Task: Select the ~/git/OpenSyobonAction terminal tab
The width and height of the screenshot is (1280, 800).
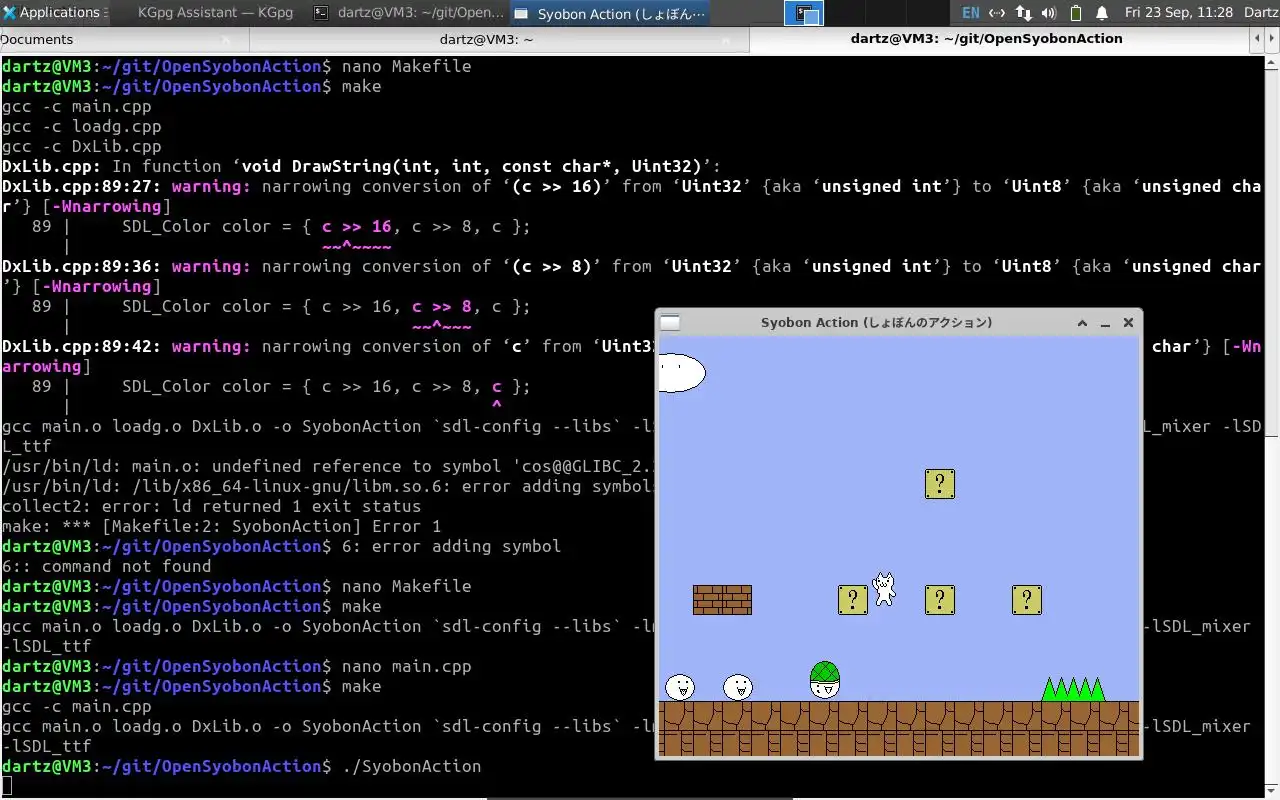Action: pyautogui.click(x=986, y=39)
